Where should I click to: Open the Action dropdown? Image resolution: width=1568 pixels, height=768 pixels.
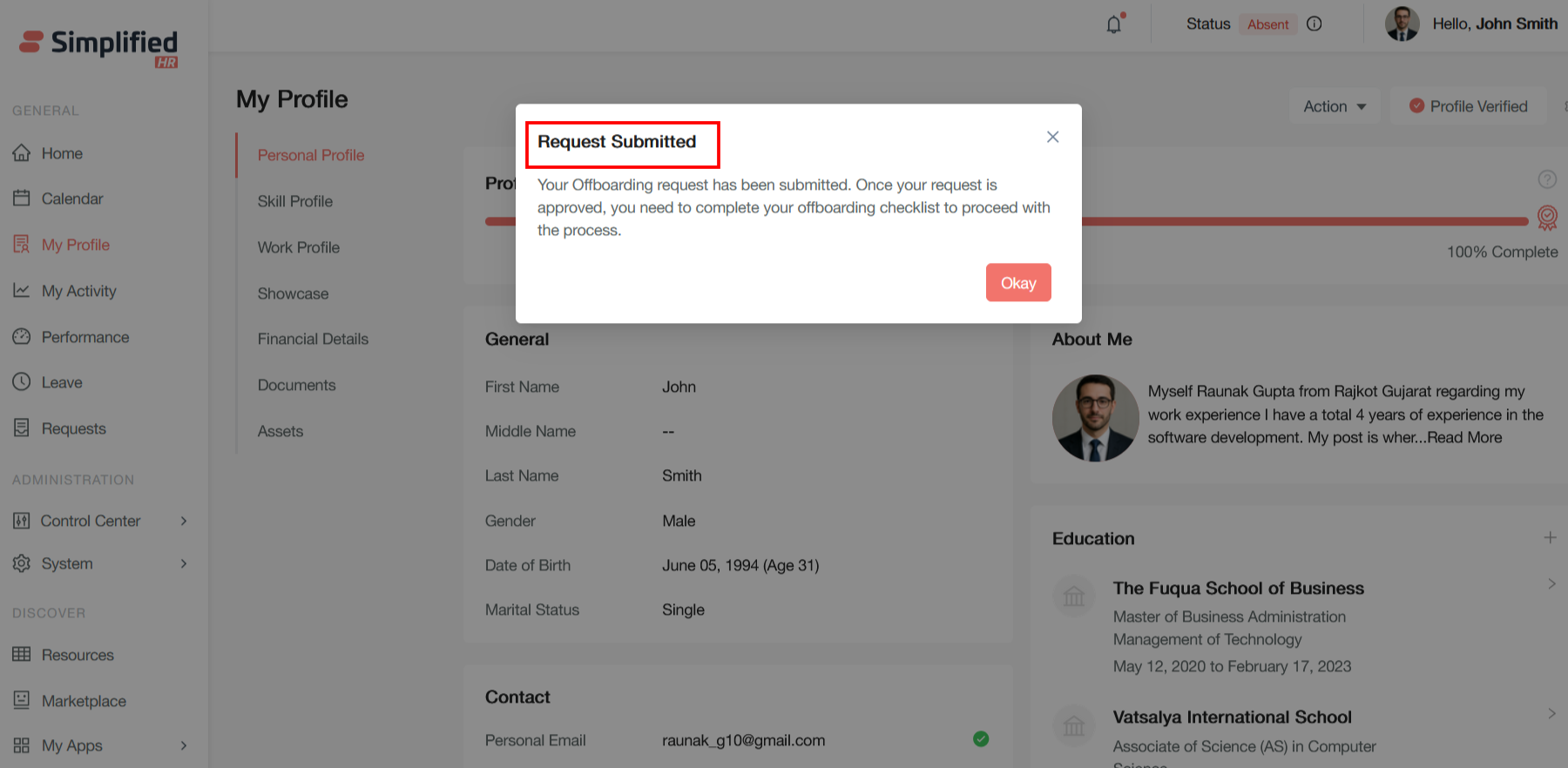1334,106
